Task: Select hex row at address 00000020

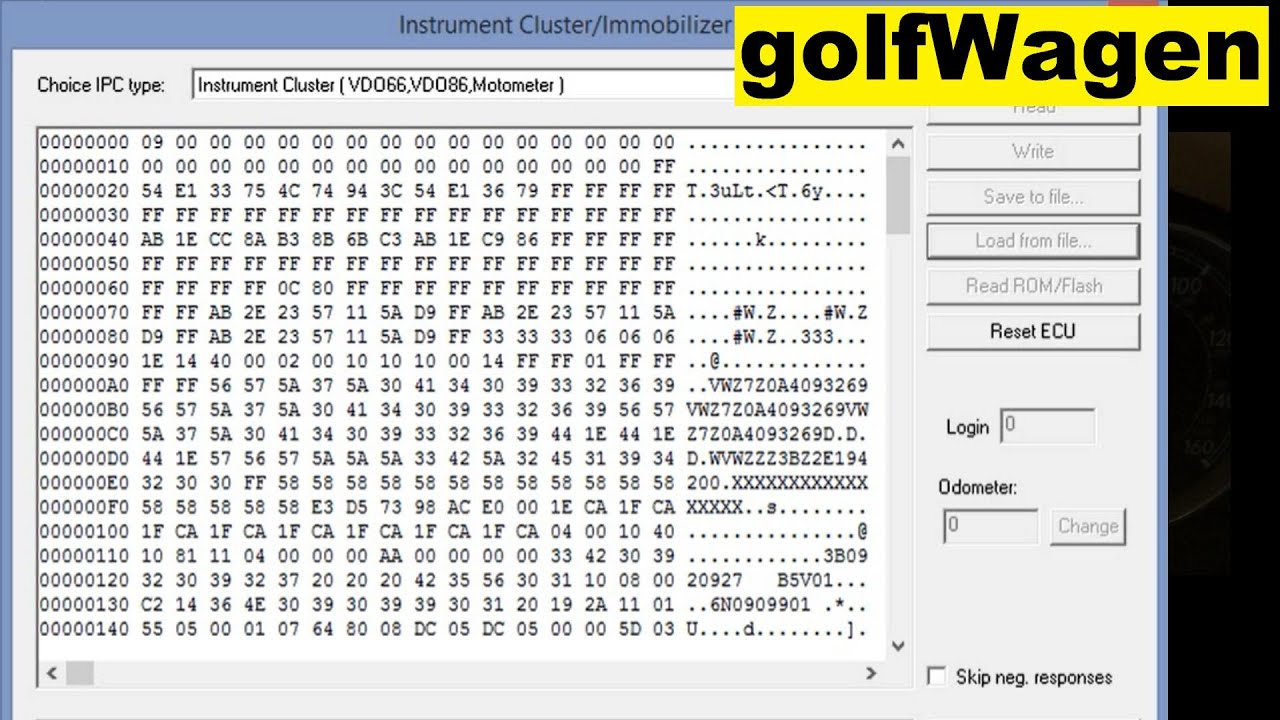Action: [453, 192]
